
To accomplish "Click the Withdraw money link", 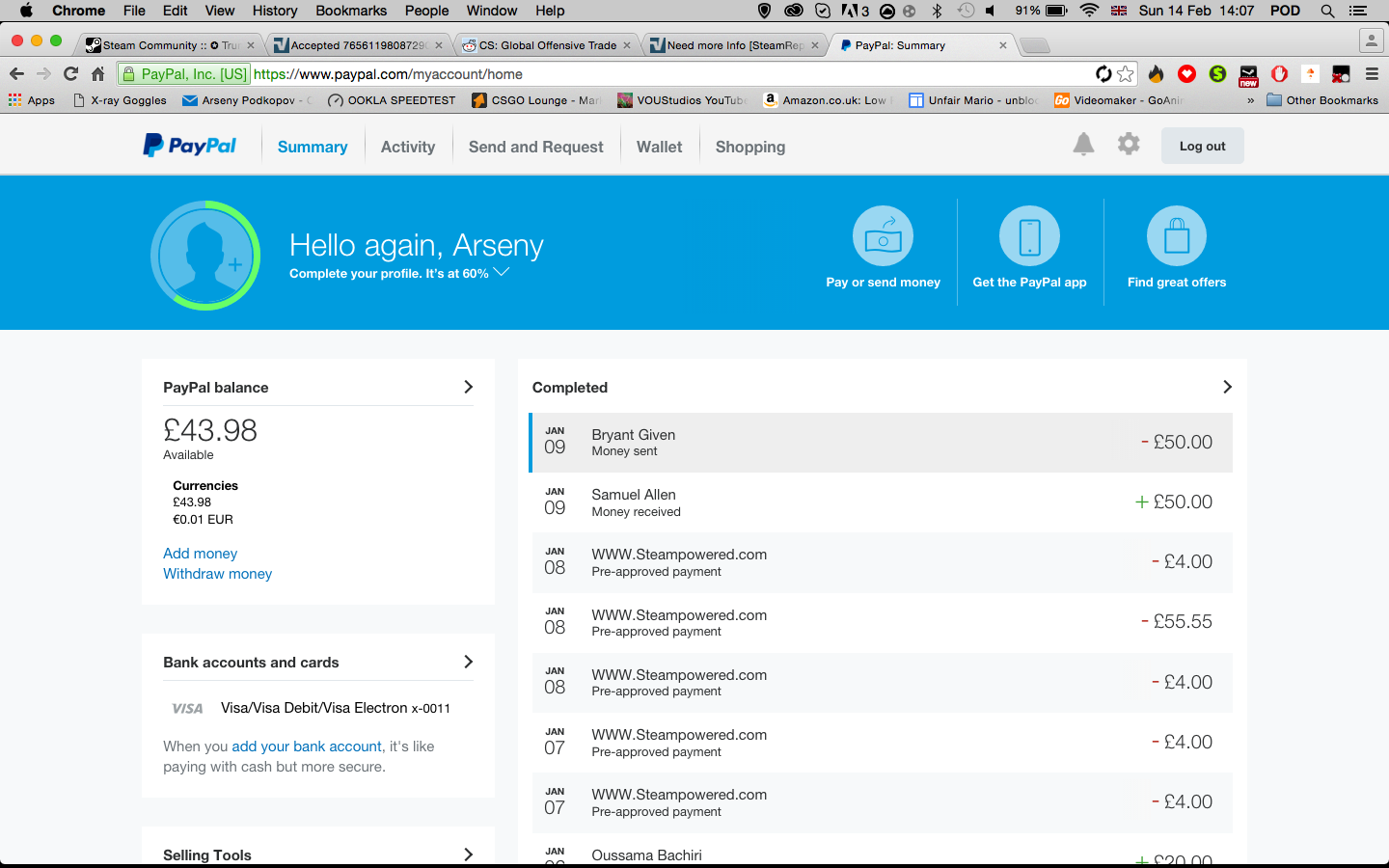I will point(217,574).
